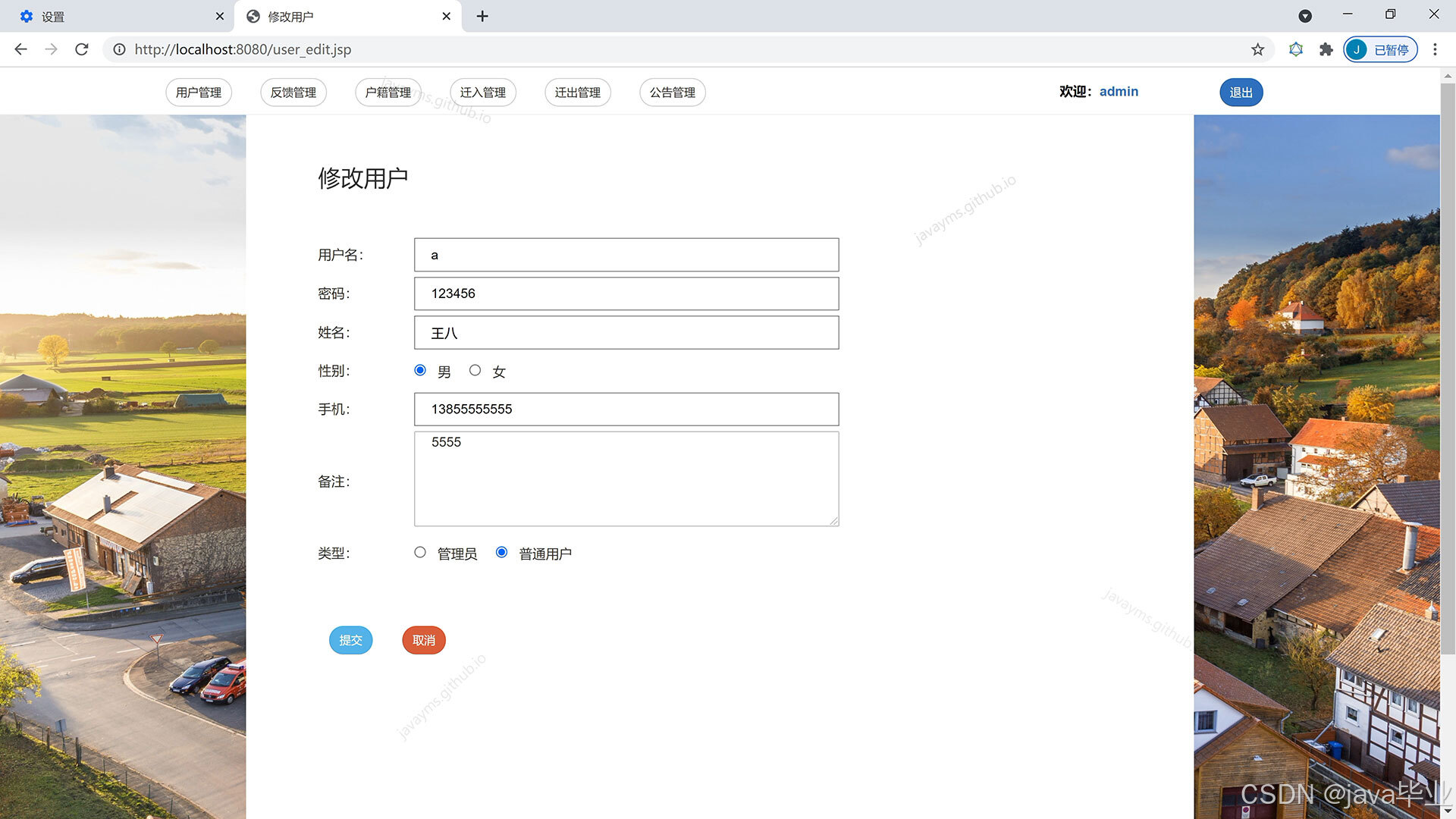Close the 修改用户 tab
This screenshot has width=1456, height=819.
[x=447, y=16]
